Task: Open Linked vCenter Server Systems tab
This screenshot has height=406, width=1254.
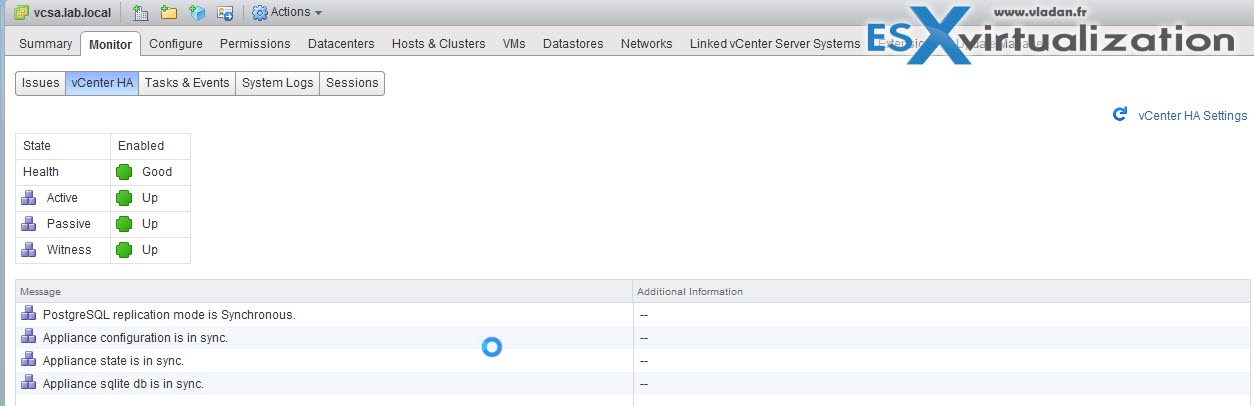Action: [x=774, y=44]
